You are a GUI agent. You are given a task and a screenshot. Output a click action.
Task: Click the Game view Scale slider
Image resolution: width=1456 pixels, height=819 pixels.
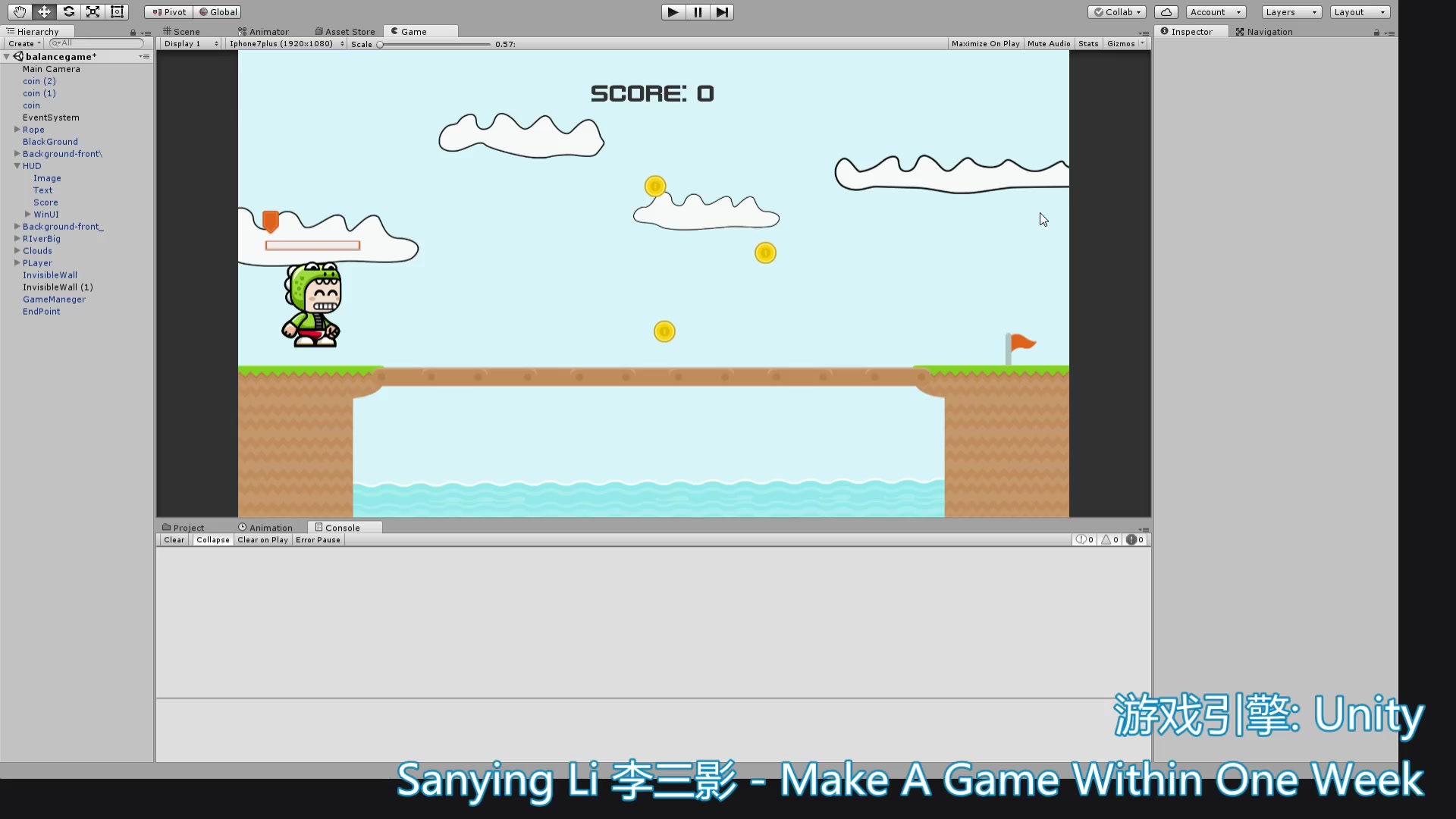click(x=435, y=45)
